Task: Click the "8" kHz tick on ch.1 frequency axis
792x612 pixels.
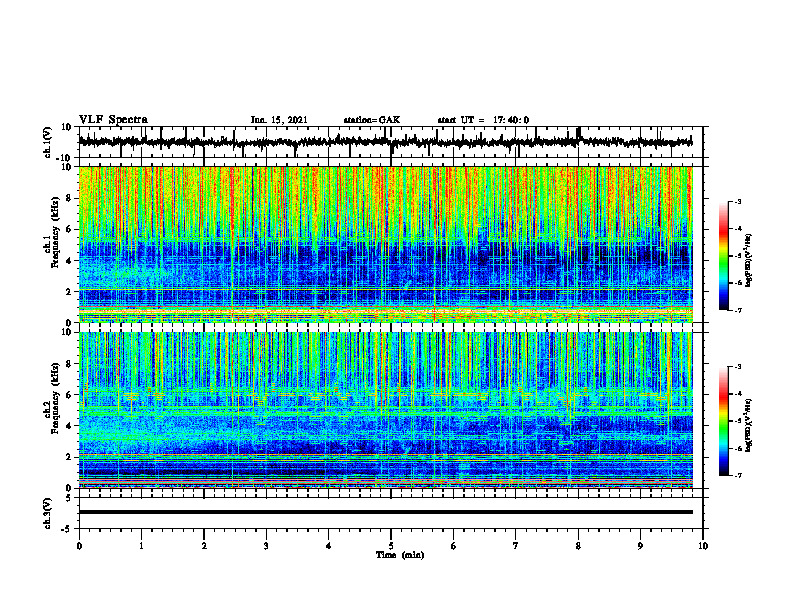Action: (x=69, y=198)
